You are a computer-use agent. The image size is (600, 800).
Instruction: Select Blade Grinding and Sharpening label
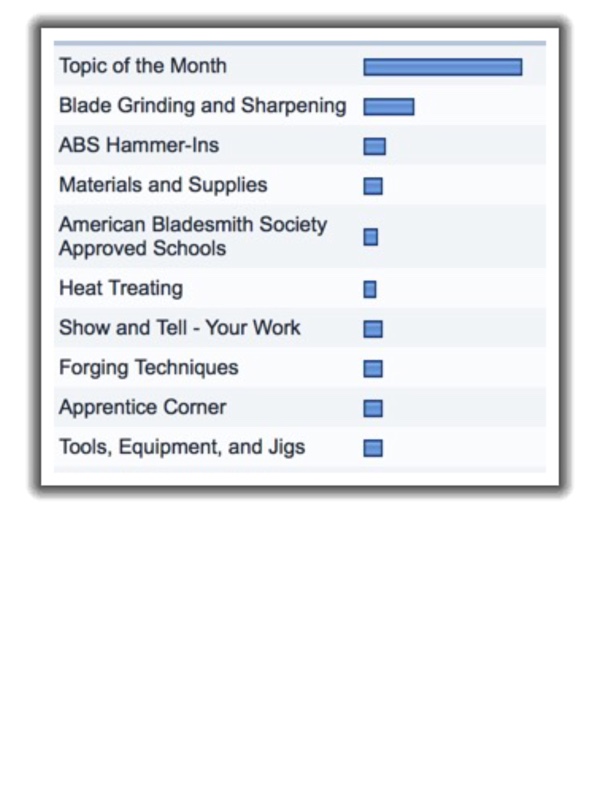point(203,106)
